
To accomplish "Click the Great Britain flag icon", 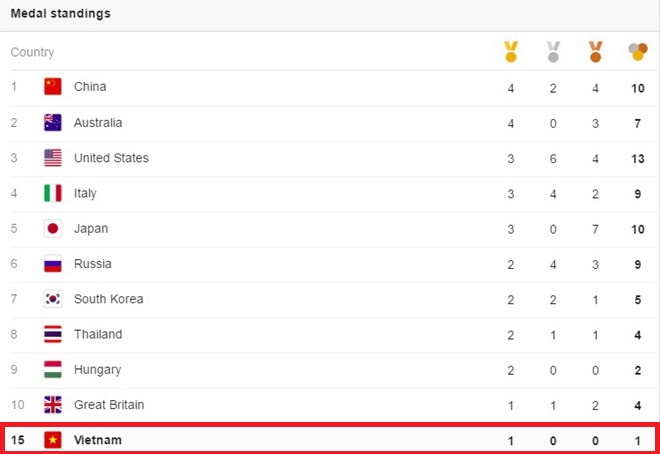I will click(x=53, y=405).
